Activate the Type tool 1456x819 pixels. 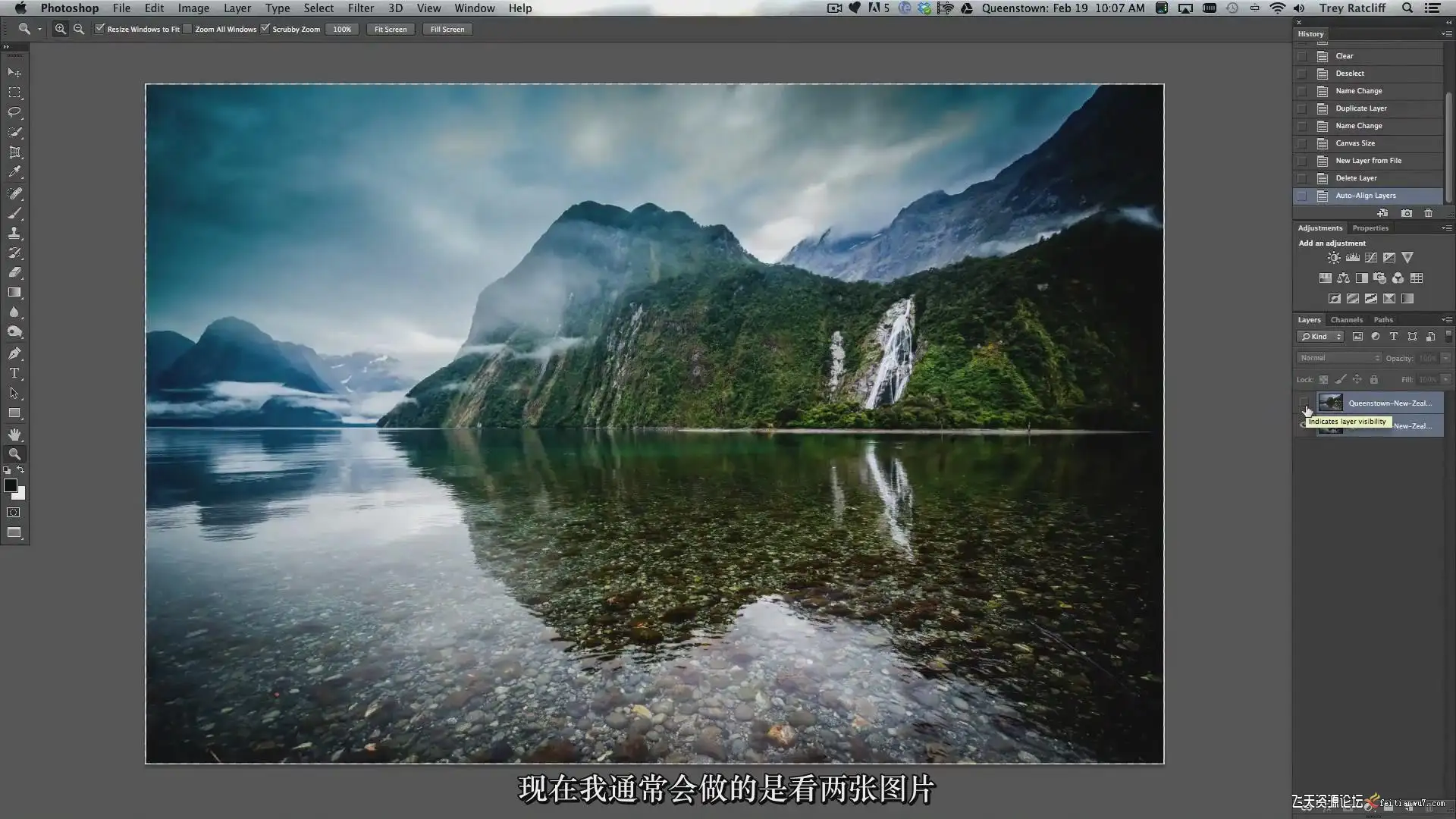click(x=14, y=373)
